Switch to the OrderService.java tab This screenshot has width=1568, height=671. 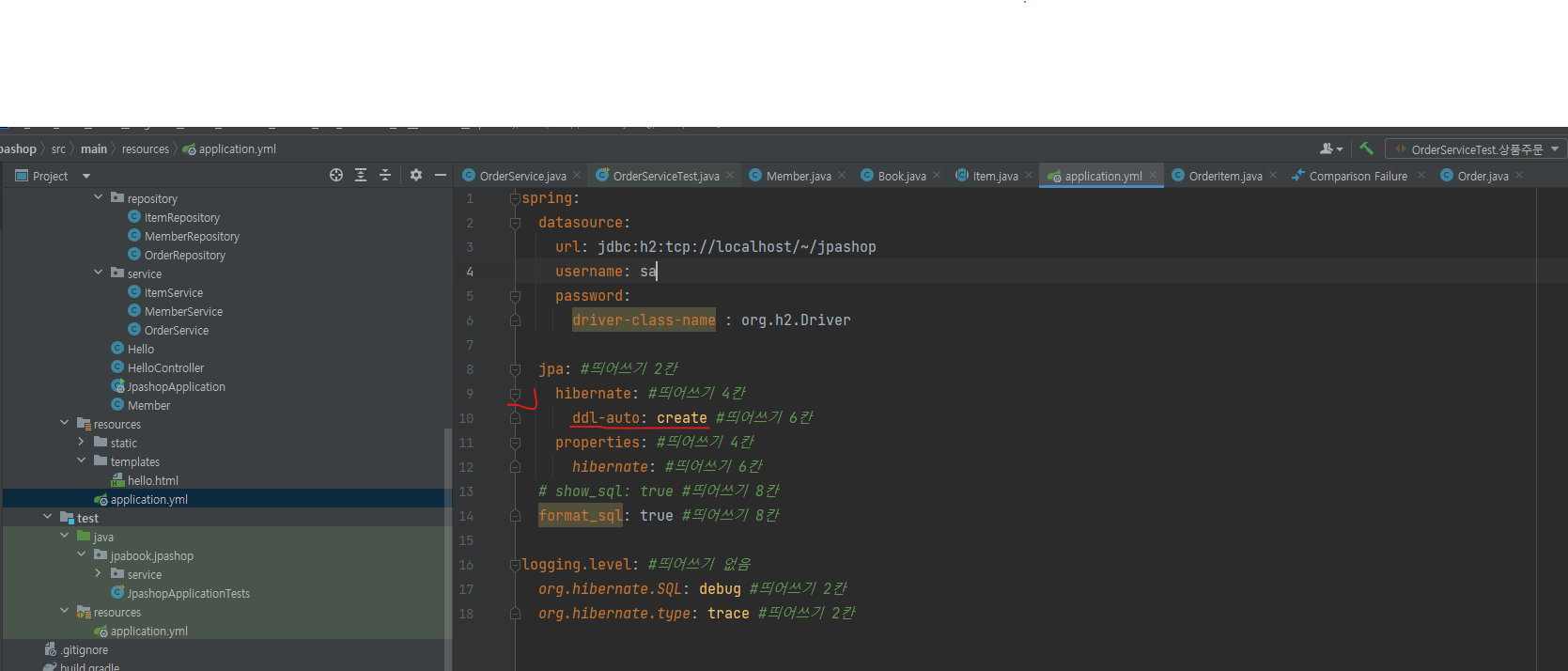[522, 176]
